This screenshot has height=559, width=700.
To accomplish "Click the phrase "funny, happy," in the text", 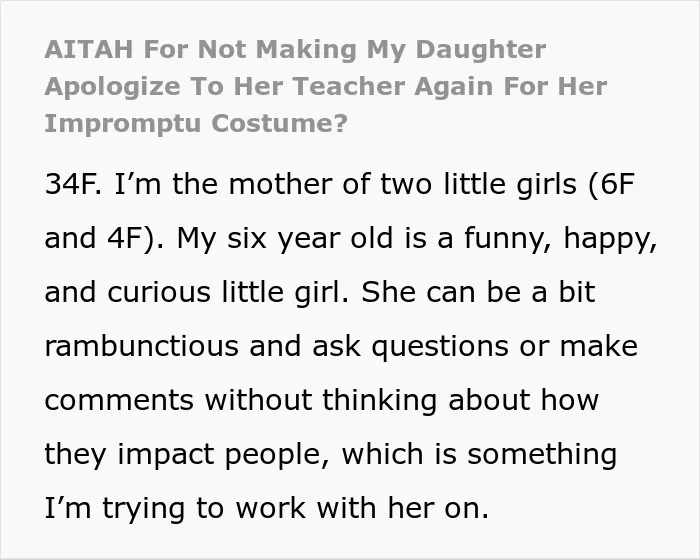I will (x=561, y=239).
